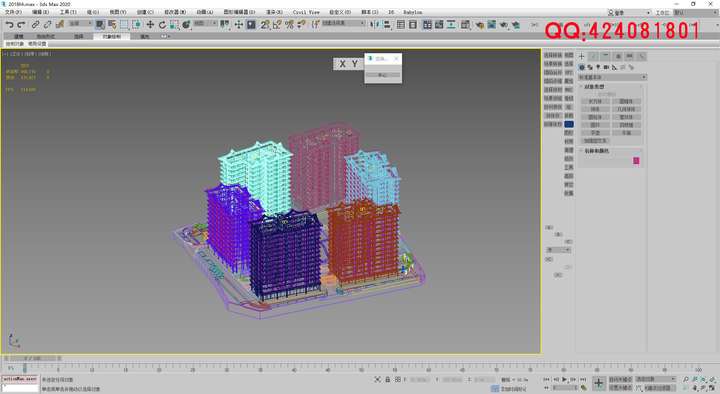Select Cameras category in Create panel

[x=606, y=67]
